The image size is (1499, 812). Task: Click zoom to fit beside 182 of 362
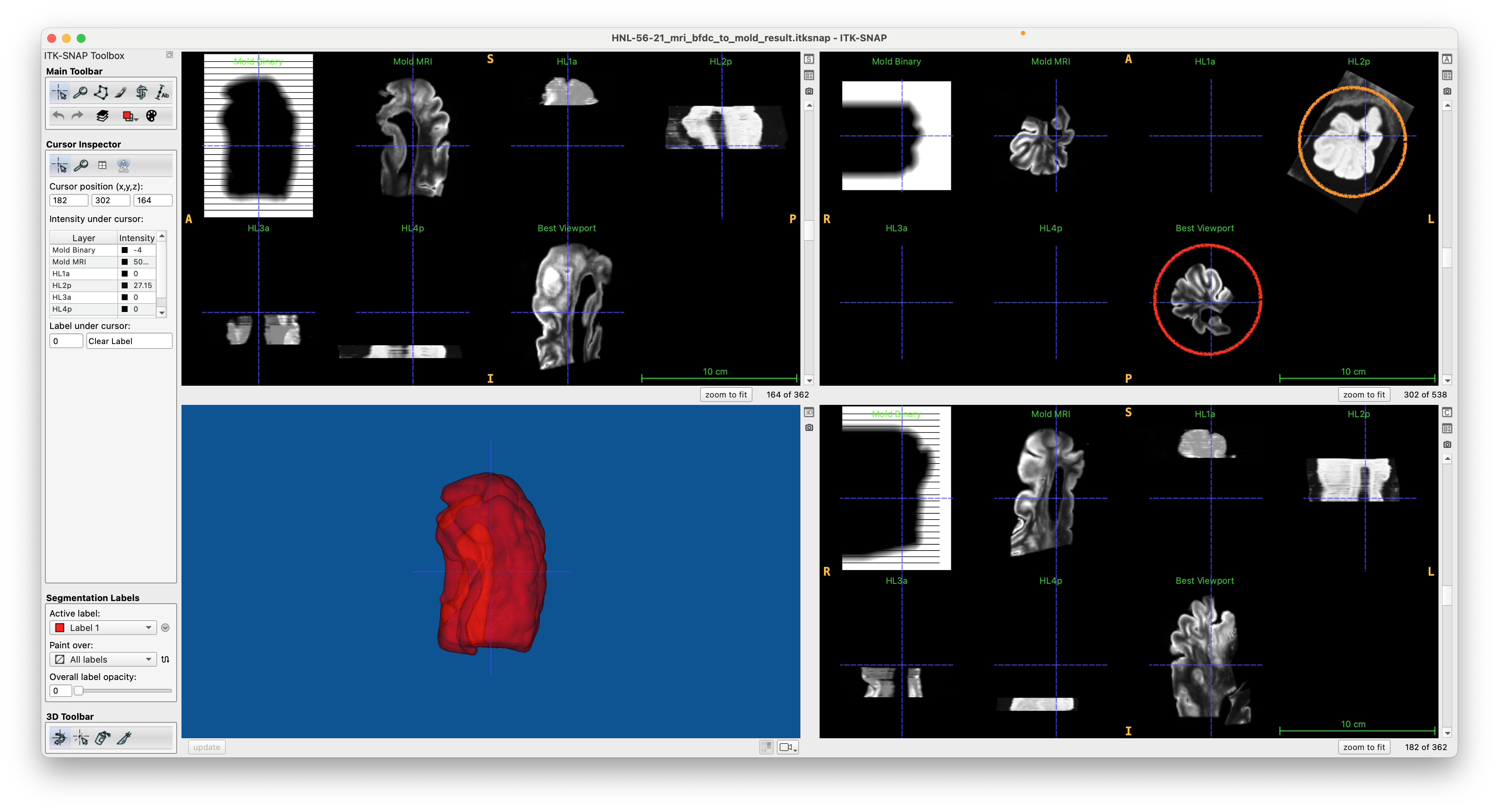click(x=1364, y=747)
